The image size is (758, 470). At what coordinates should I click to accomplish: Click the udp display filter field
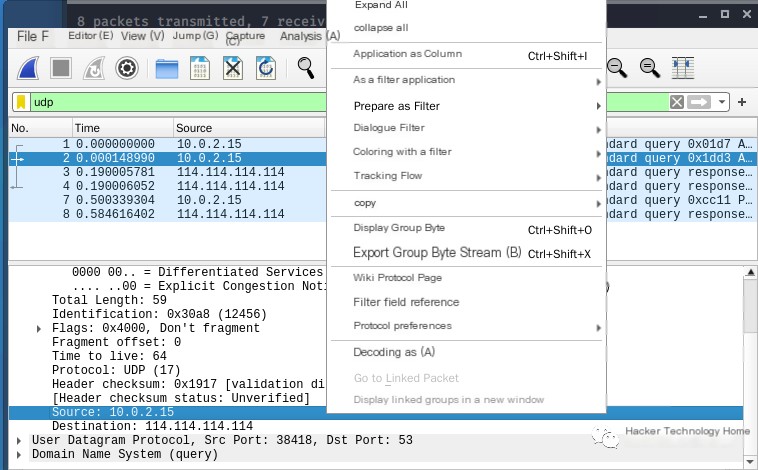pyautogui.click(x=179, y=102)
